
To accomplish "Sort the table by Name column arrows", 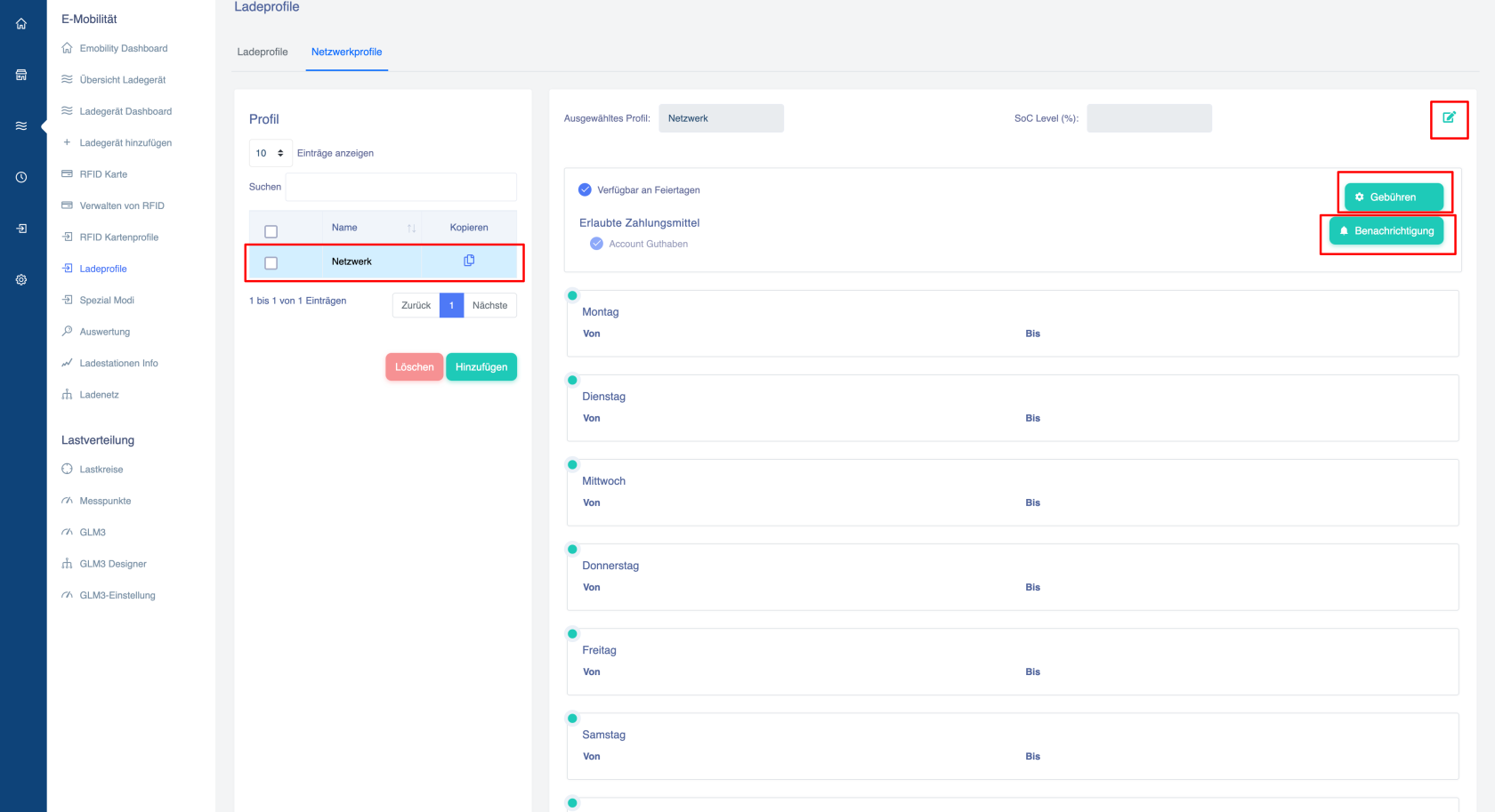I will [x=411, y=229].
